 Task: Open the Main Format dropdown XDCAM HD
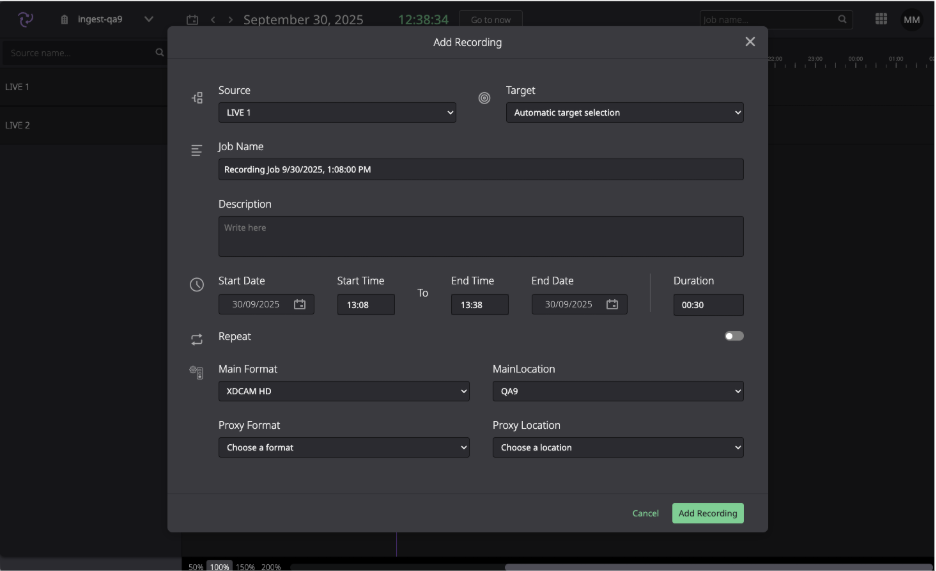(x=344, y=391)
